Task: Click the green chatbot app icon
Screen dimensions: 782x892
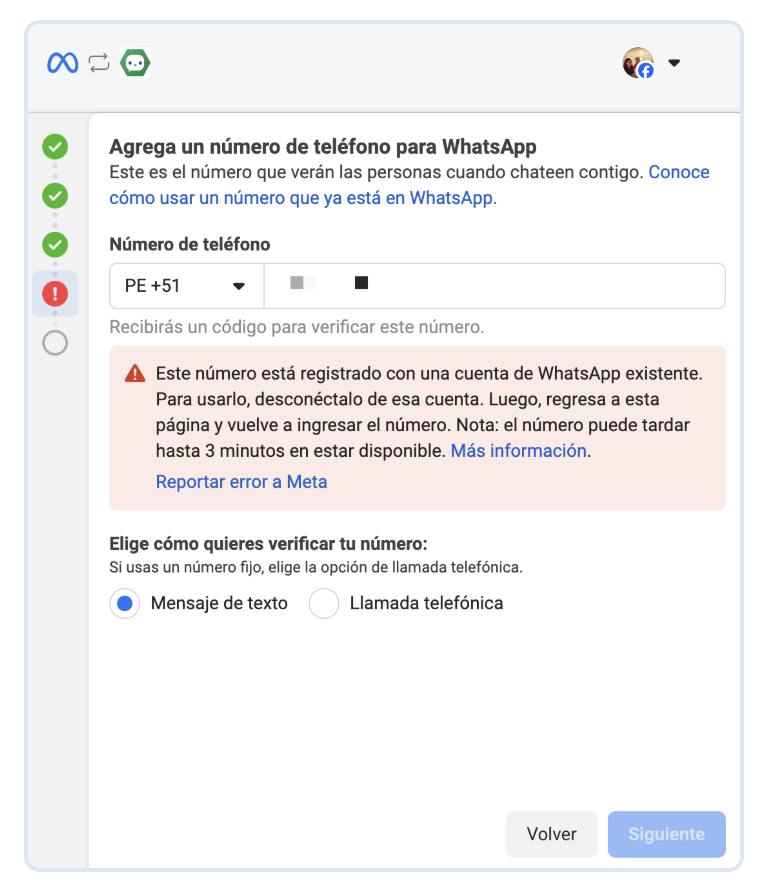Action: point(135,63)
